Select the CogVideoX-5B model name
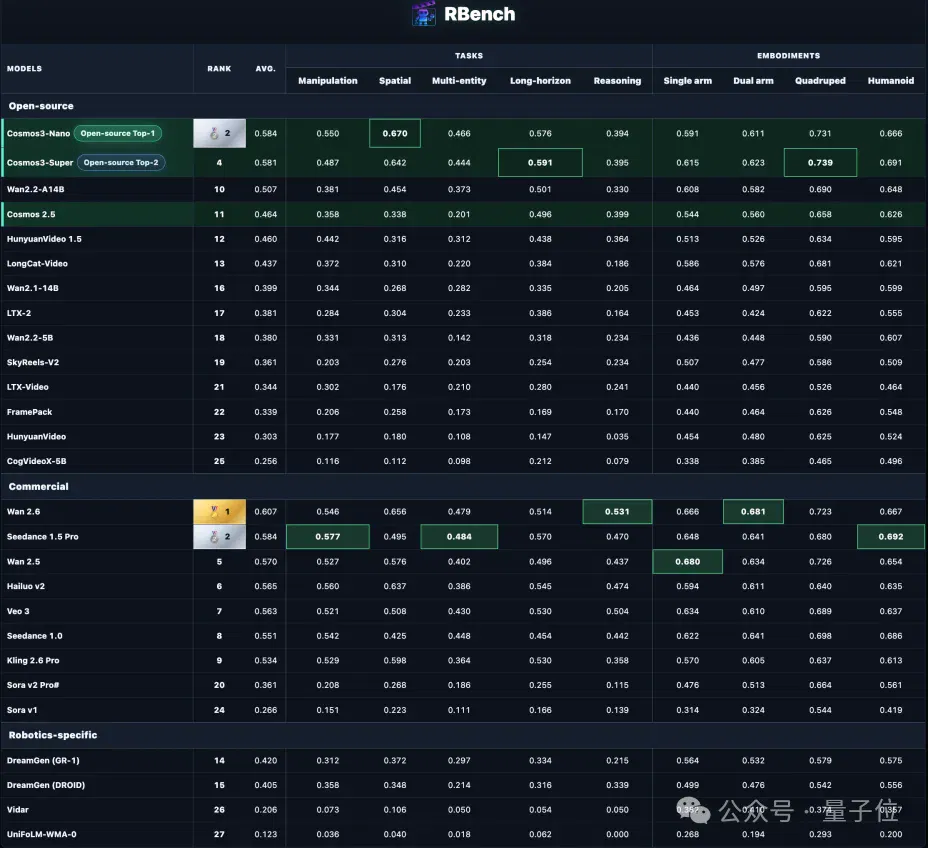The height and width of the screenshot is (848, 928). pos(37,461)
